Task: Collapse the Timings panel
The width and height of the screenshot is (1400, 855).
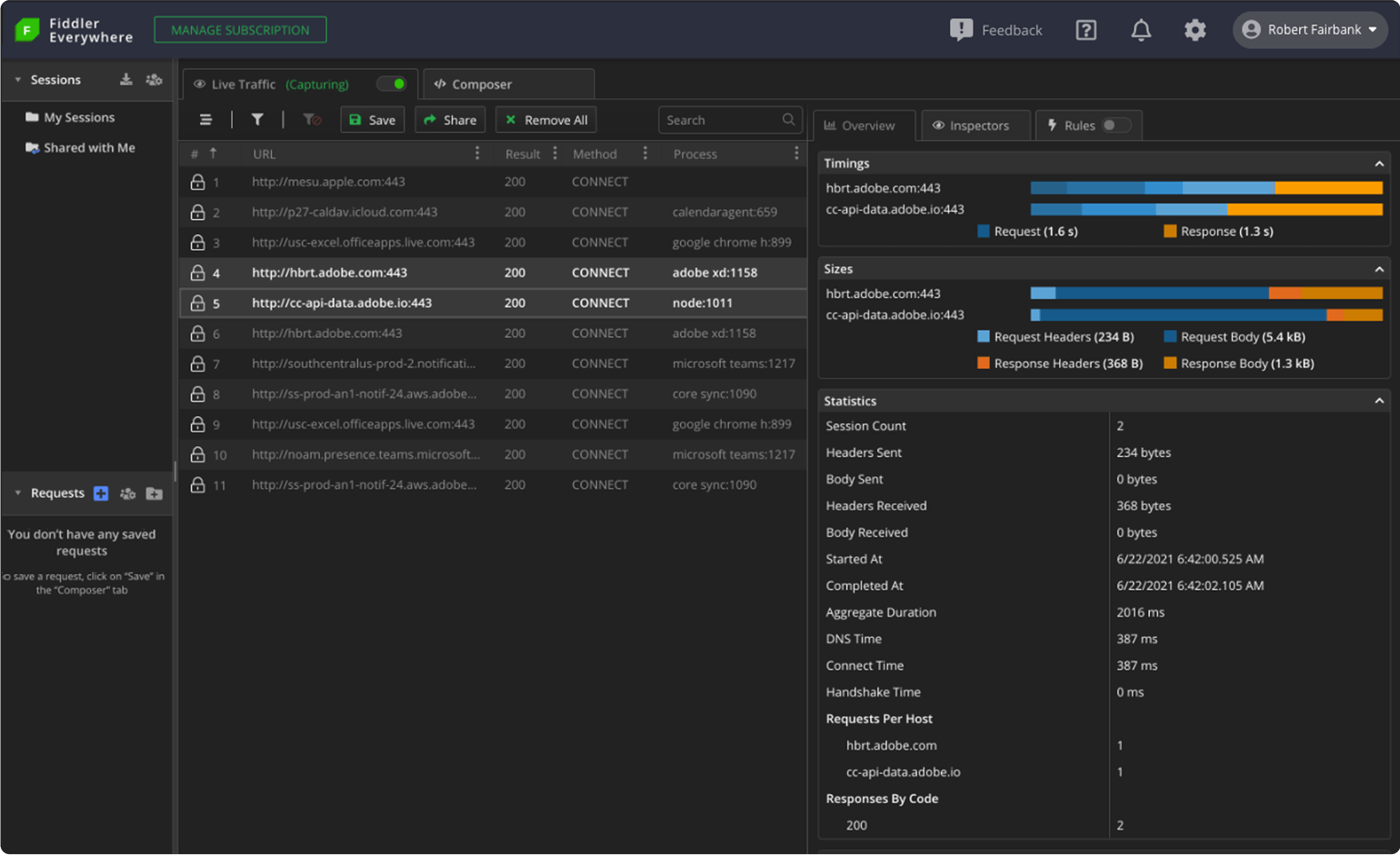Action: (1379, 164)
